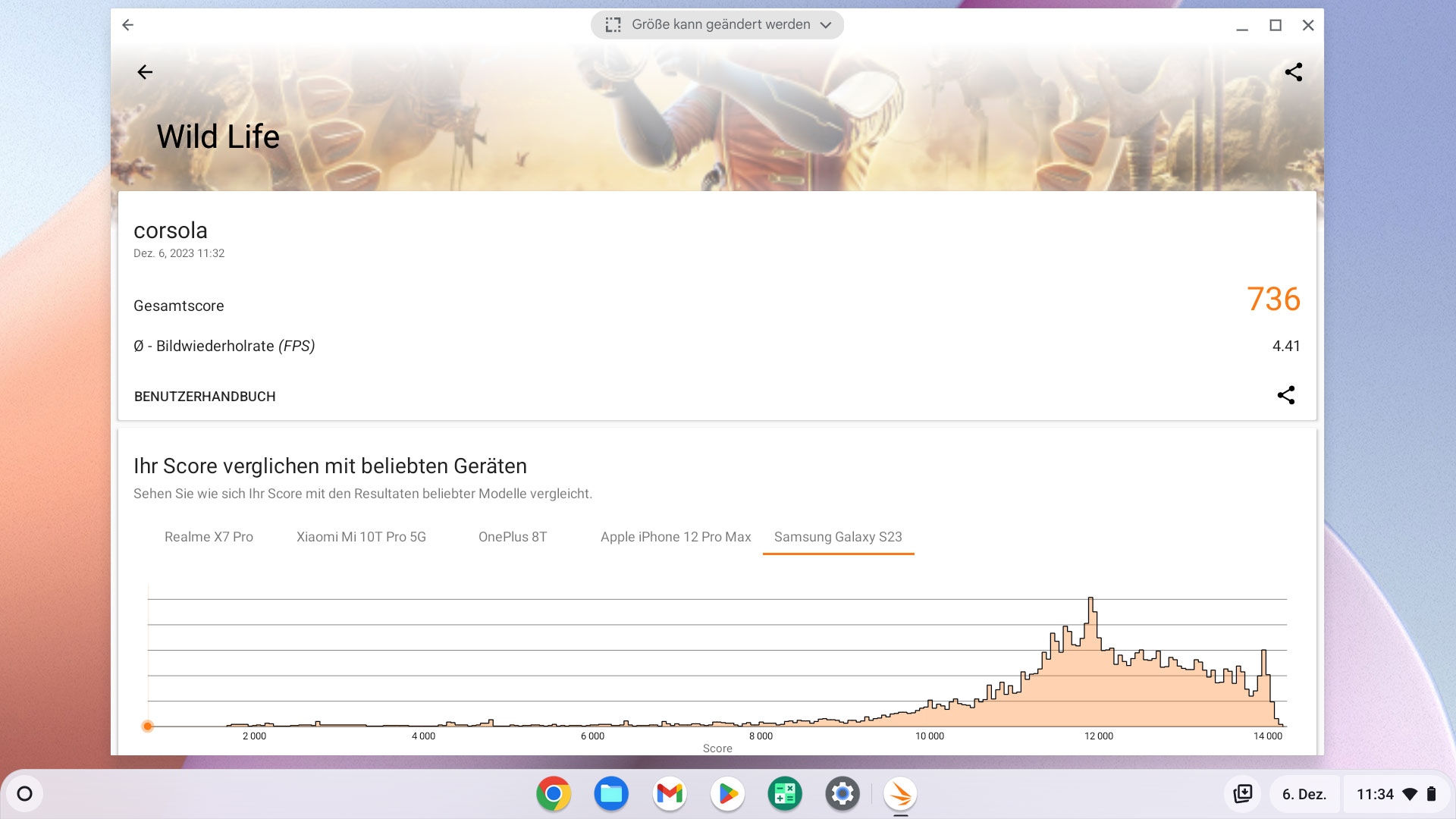Show the OnePlus 8T comparison tab
Screen dimensions: 1456x819
tap(513, 537)
